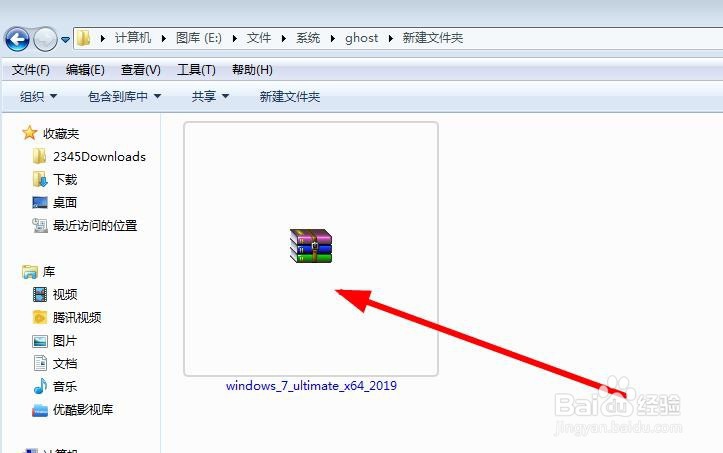Open the 包含到库中 dropdown
723x453 pixels.
[124, 96]
